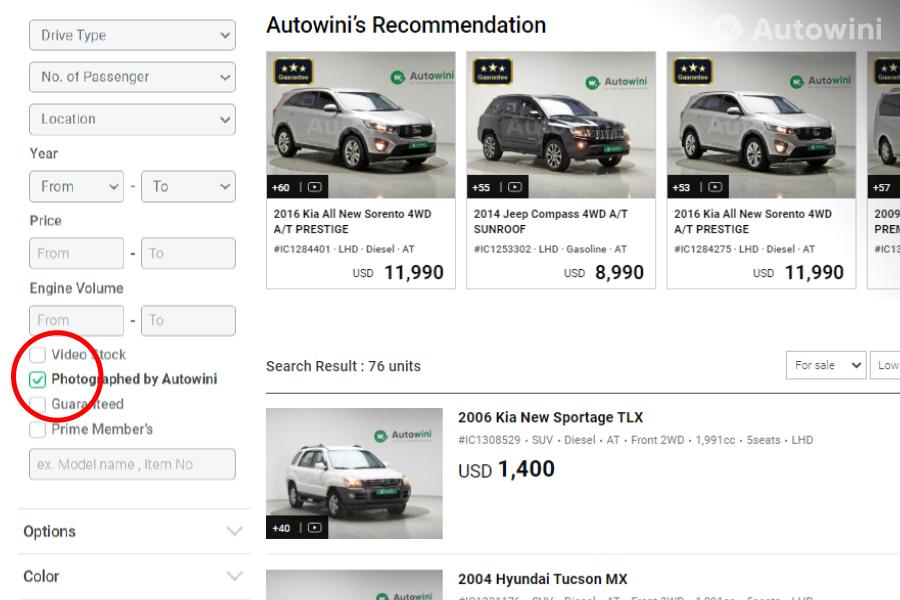Click guarantee star badge on first Sorento

[292, 72]
